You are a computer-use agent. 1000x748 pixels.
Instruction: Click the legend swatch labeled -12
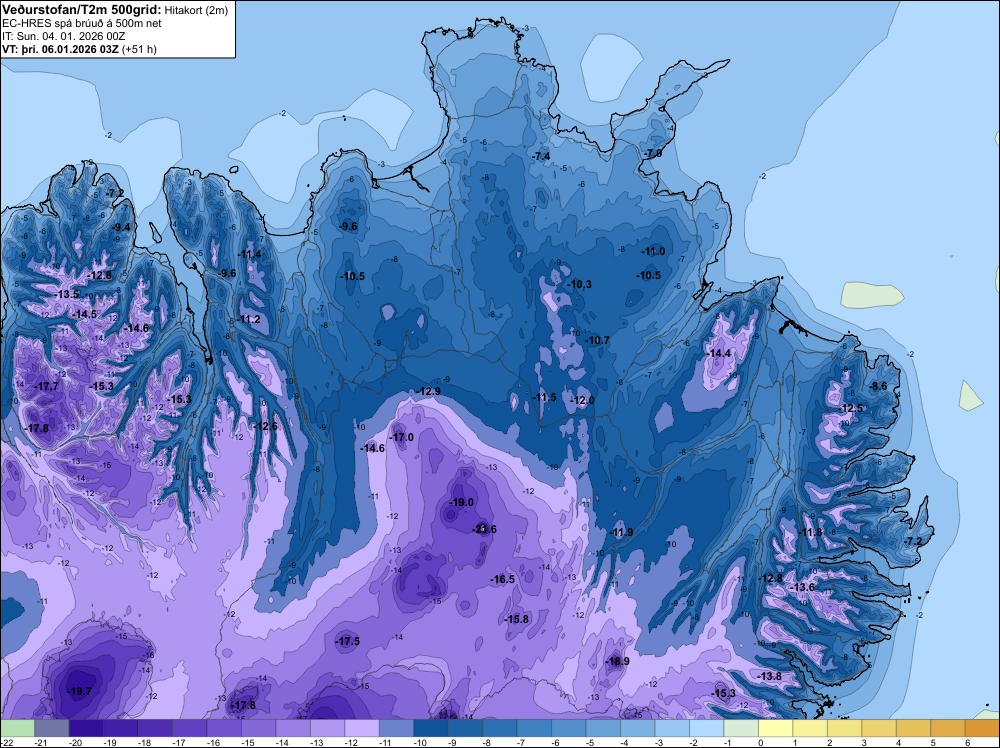pos(362,728)
